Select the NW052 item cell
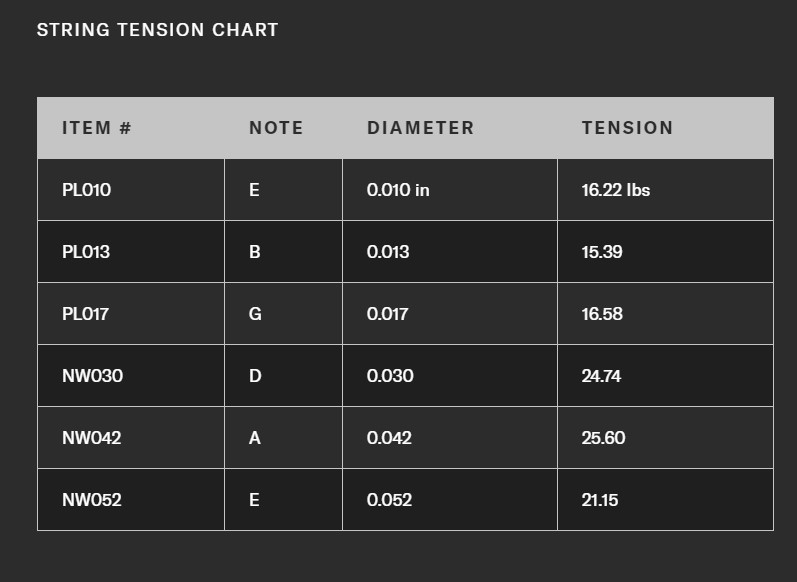Screen dimensions: 797x582 point(92,500)
